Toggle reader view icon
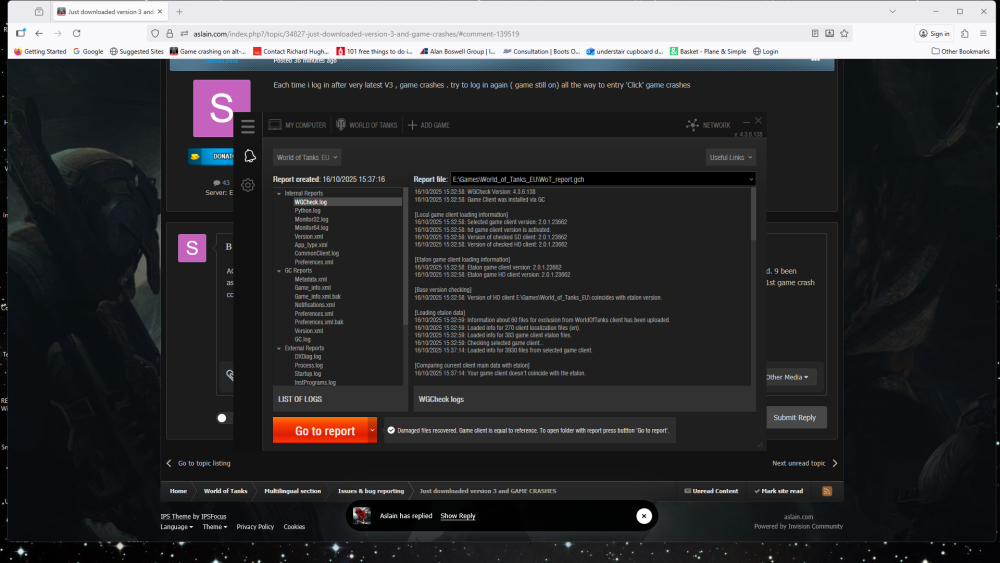 (x=815, y=33)
